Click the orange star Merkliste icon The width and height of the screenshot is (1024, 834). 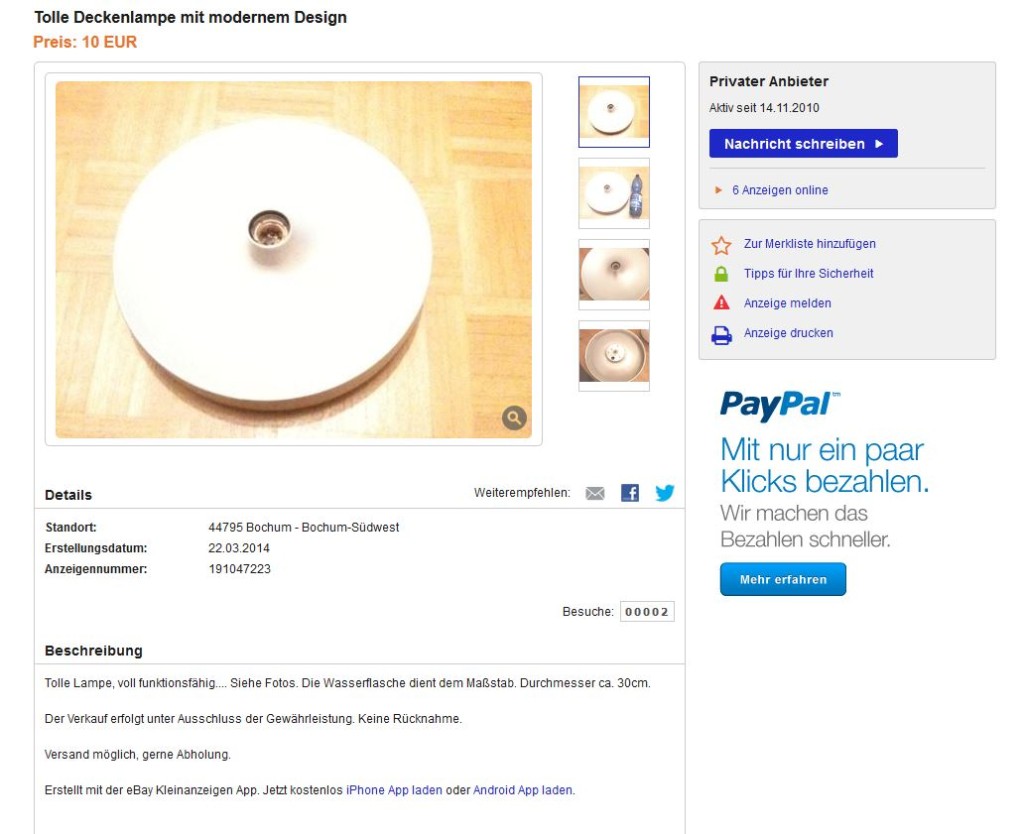[721, 245]
